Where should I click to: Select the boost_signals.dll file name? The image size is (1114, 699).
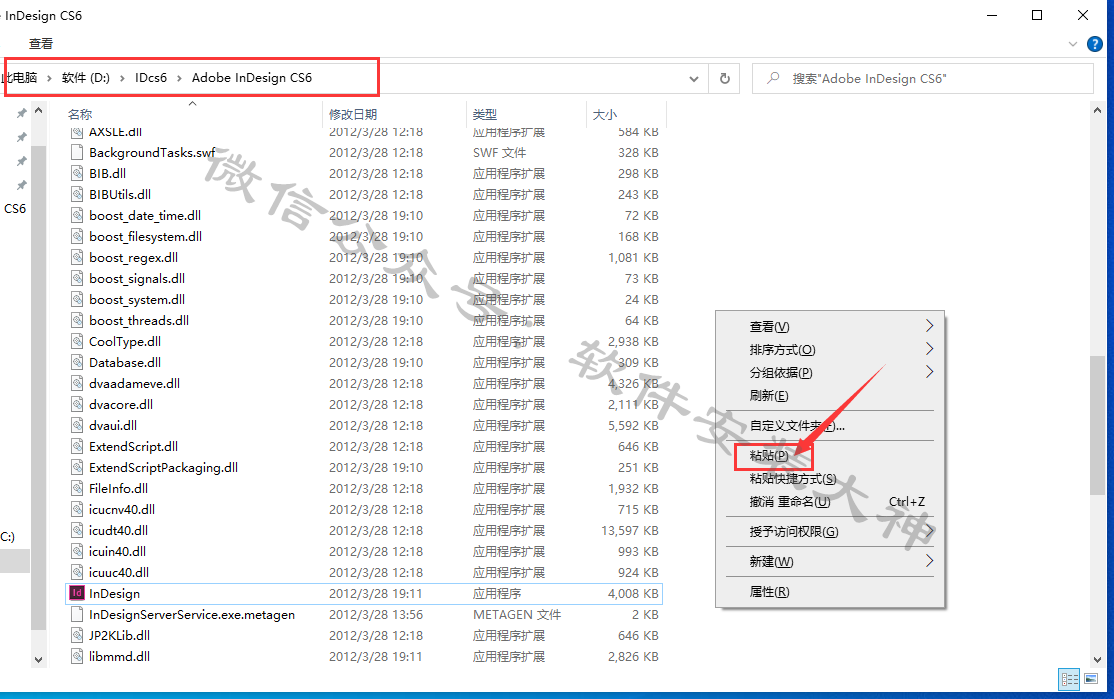137,278
